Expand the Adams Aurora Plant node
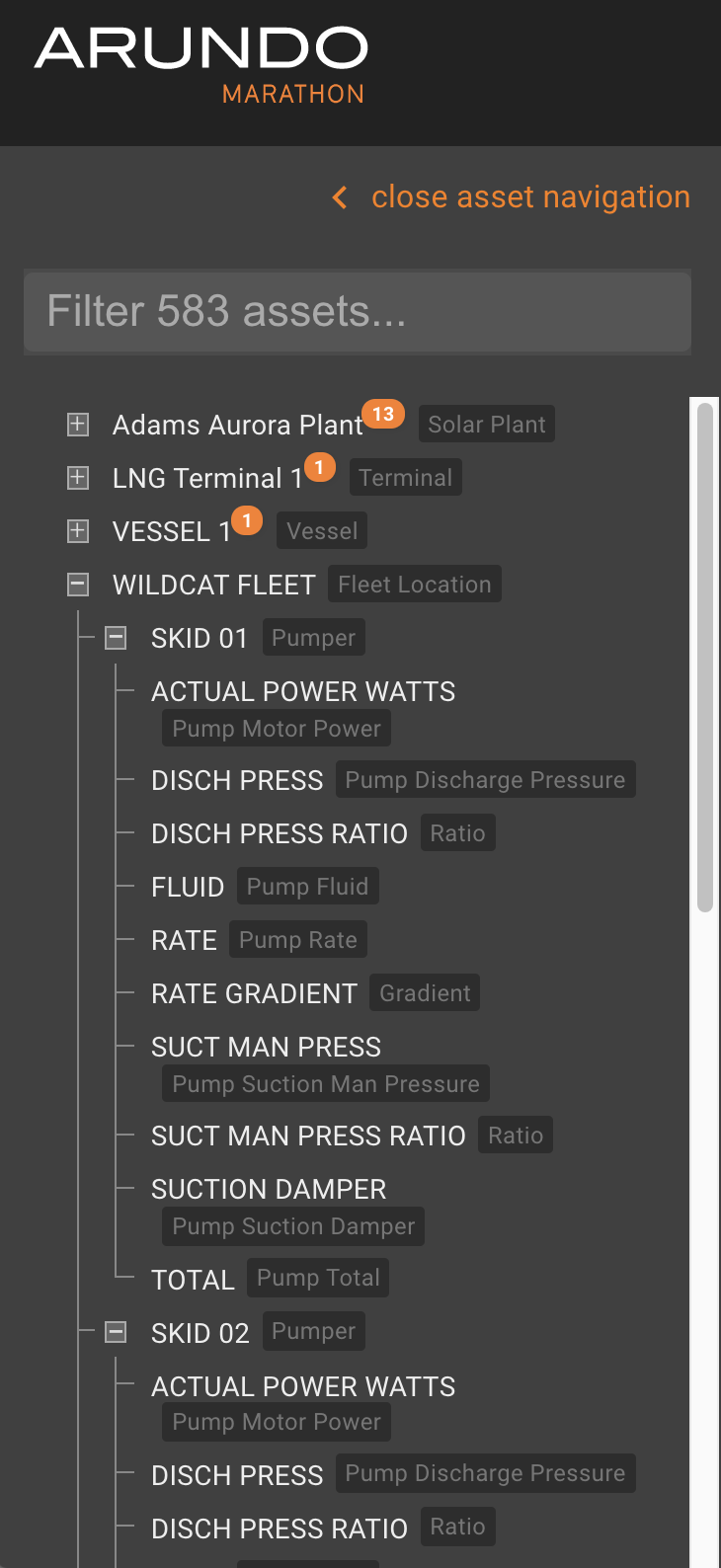 77,425
